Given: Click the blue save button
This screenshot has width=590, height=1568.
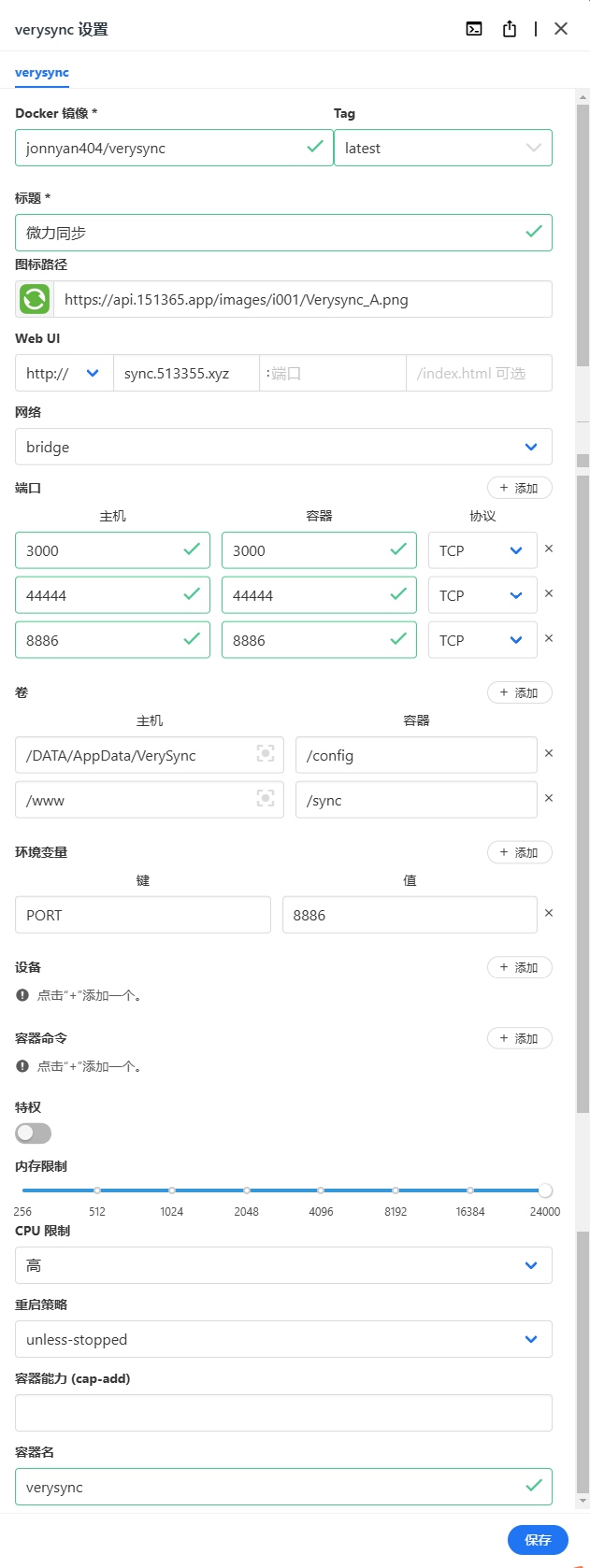Looking at the screenshot, I should click(x=538, y=1540).
